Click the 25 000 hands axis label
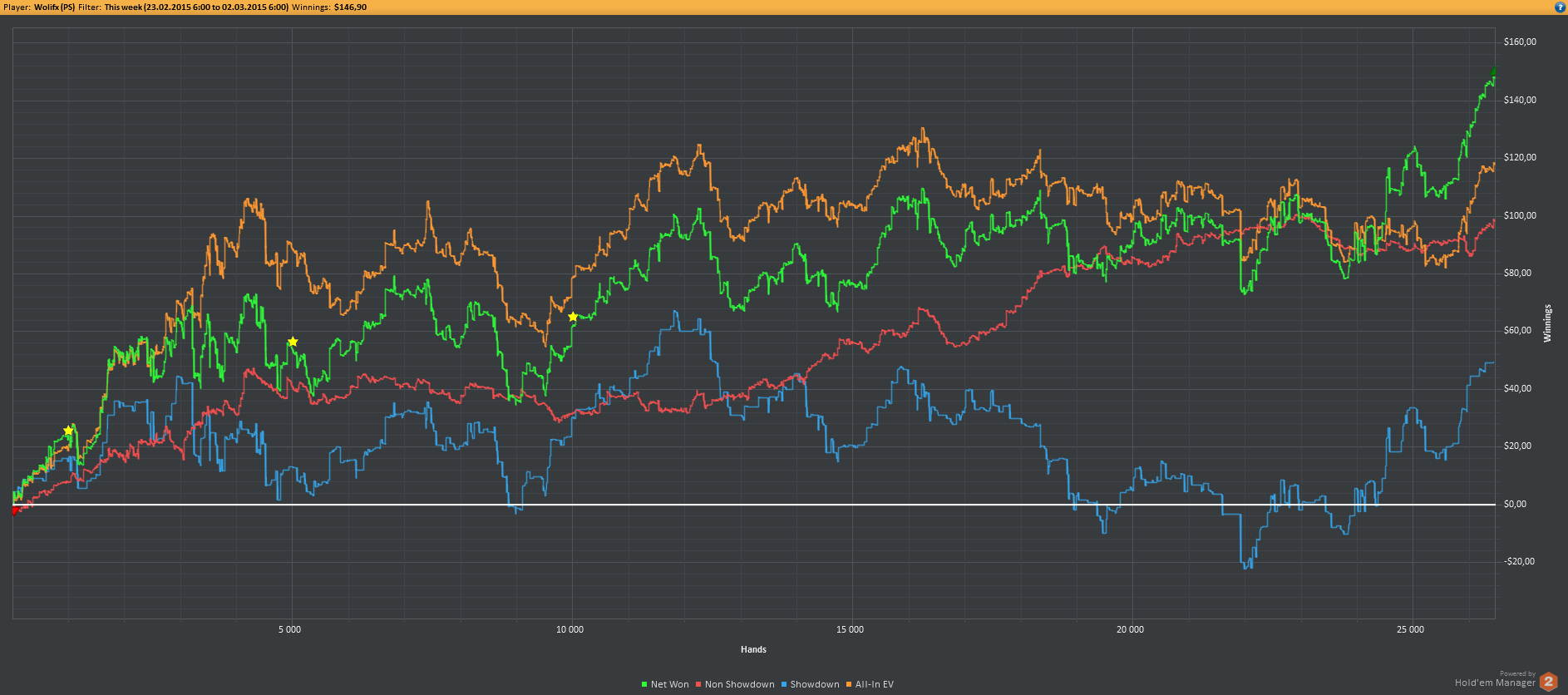This screenshot has height=695, width=1568. pyautogui.click(x=1410, y=629)
